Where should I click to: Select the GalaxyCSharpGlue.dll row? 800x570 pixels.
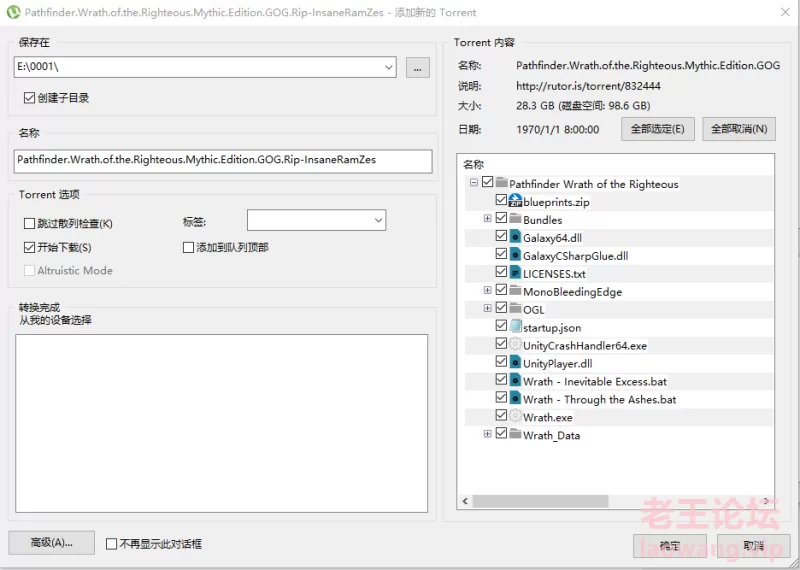pos(619,256)
